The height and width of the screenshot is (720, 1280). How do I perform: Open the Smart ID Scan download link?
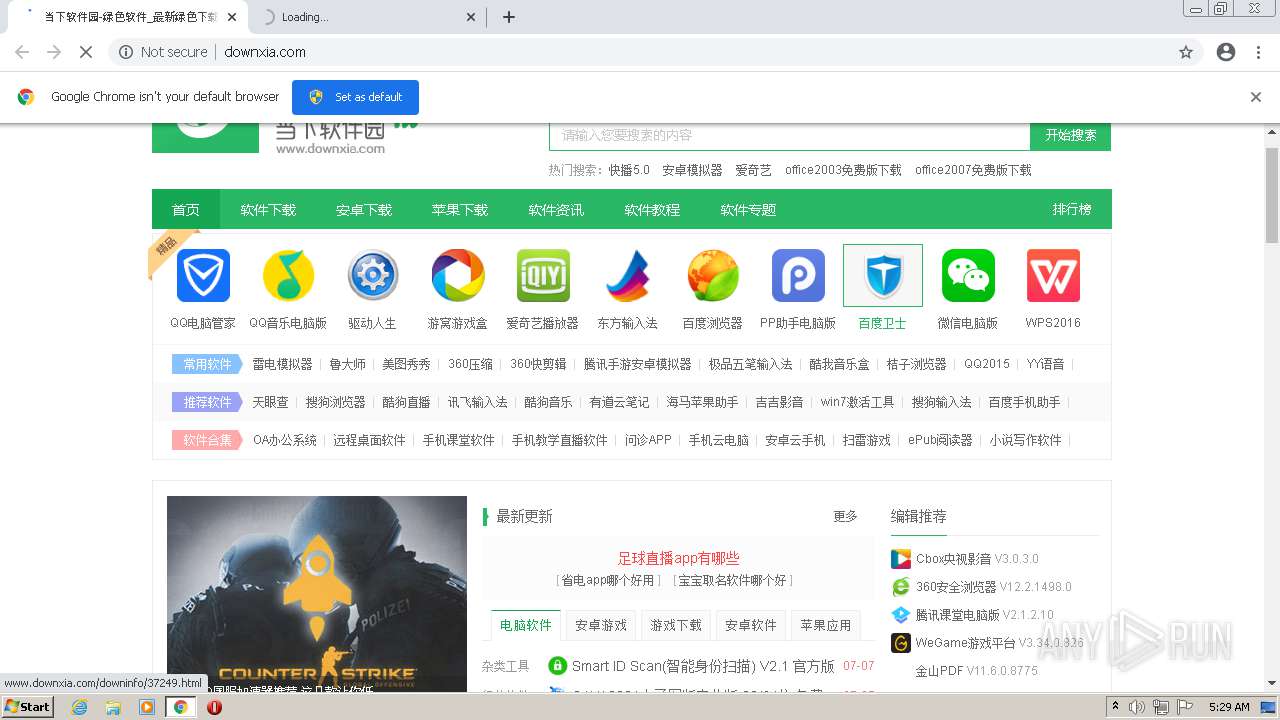(x=703, y=666)
